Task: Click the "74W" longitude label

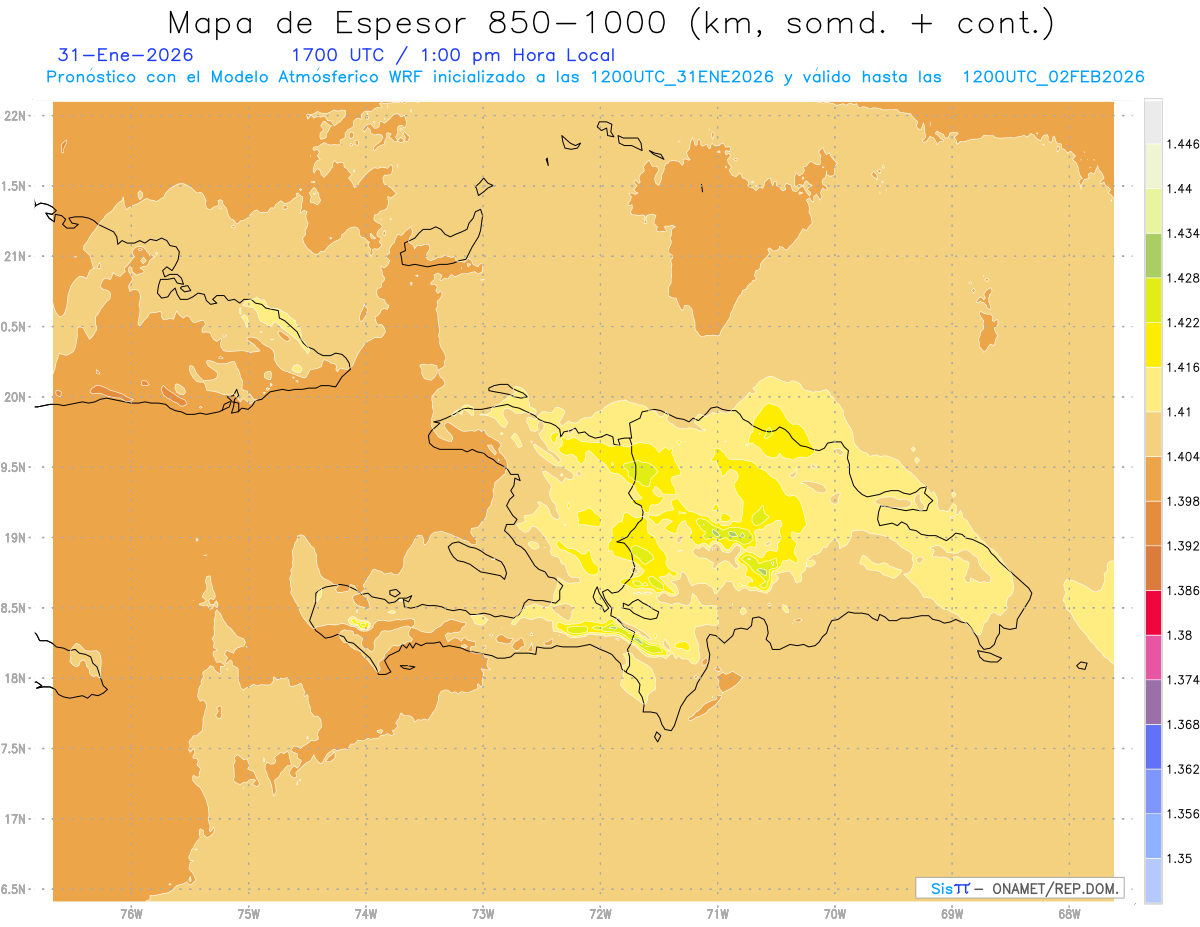Action: 366,913
